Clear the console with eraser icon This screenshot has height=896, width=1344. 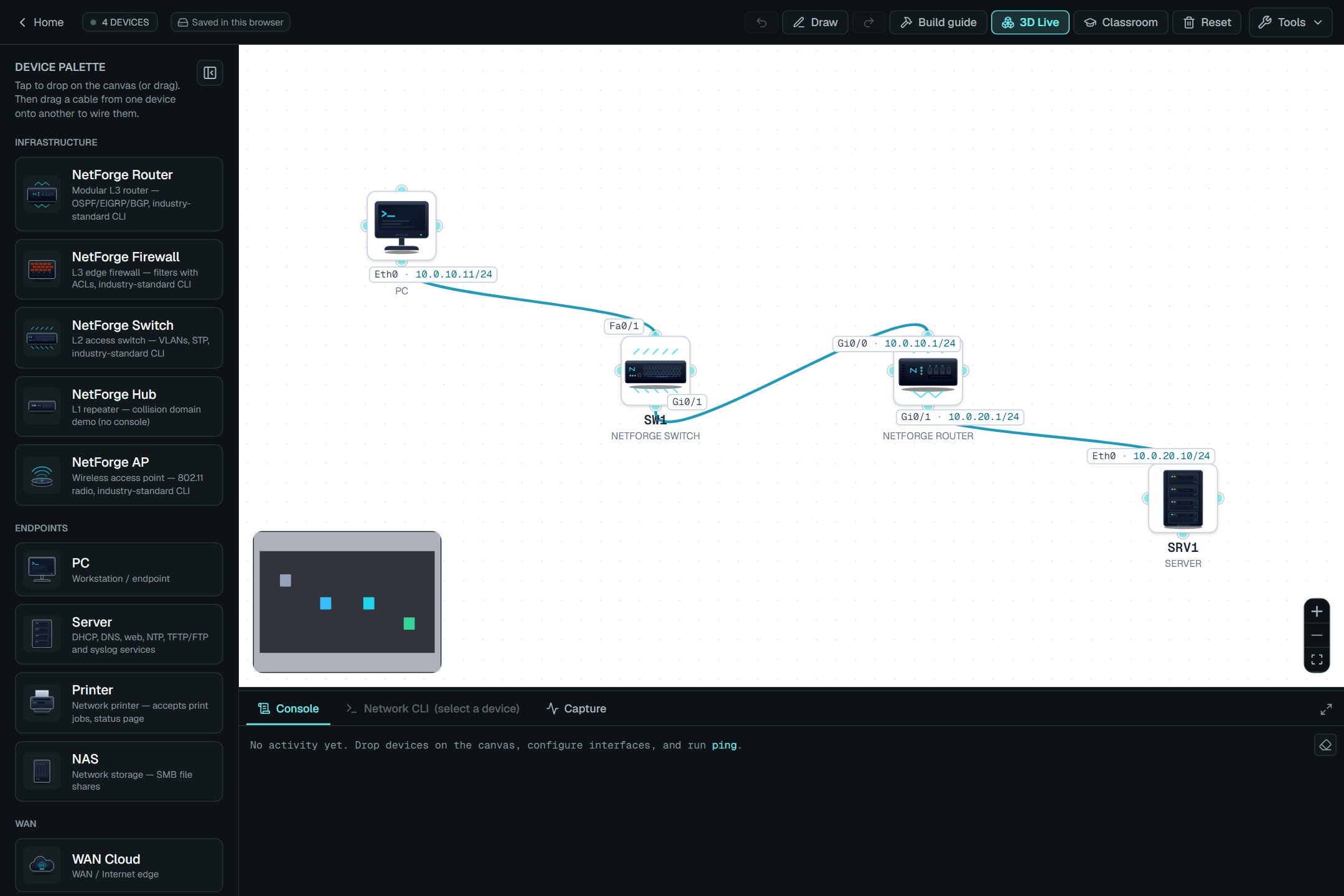1325,745
